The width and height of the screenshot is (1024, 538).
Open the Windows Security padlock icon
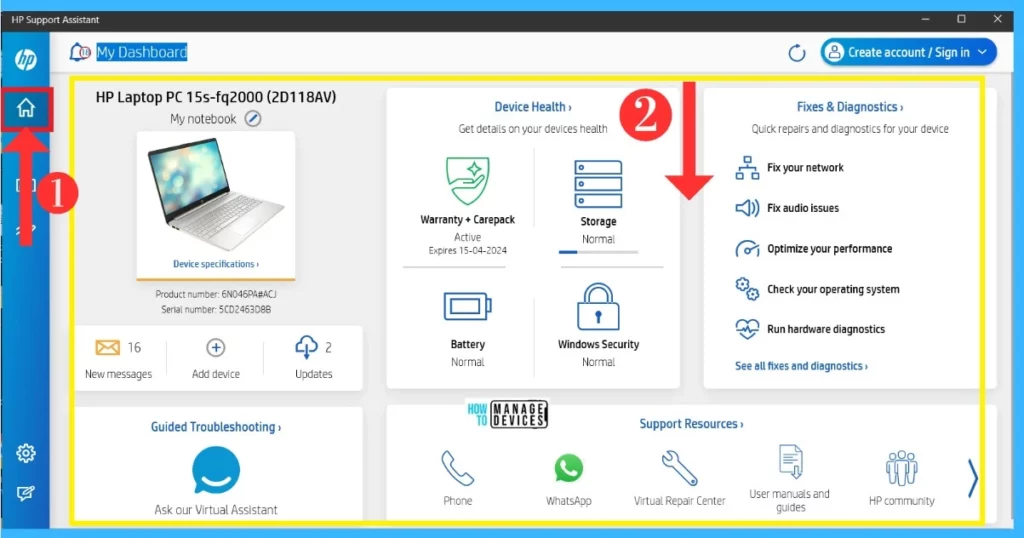coord(598,307)
